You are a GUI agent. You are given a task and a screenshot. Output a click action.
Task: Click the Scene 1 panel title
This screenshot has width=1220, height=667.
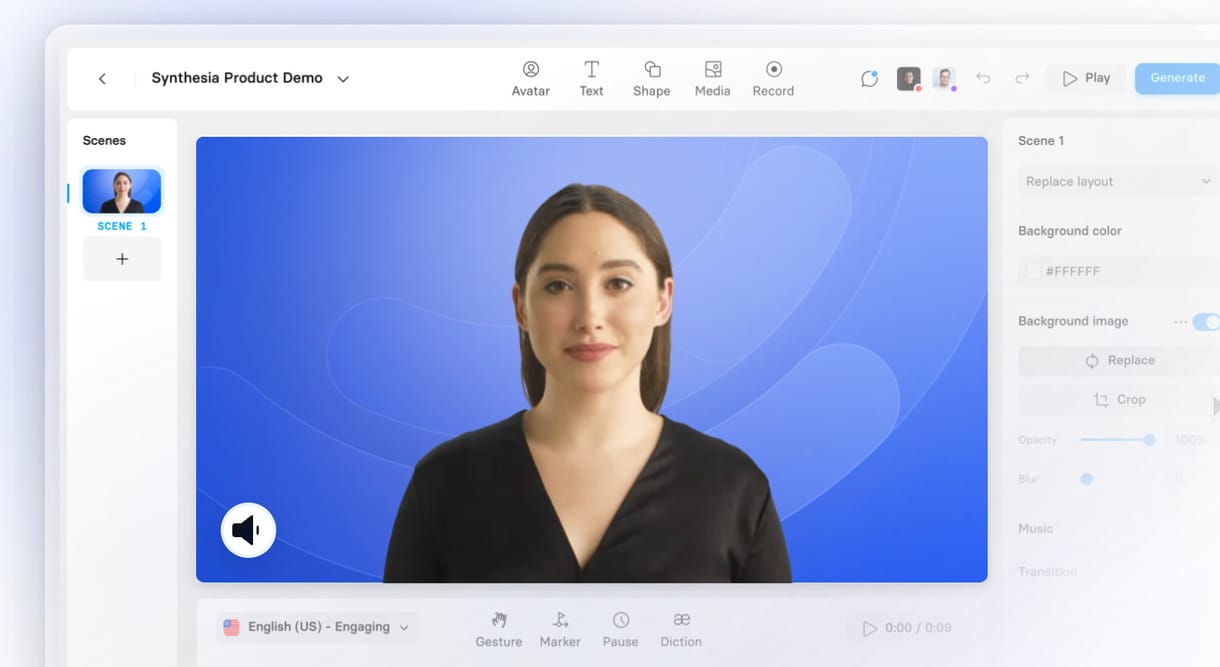[x=1041, y=141]
